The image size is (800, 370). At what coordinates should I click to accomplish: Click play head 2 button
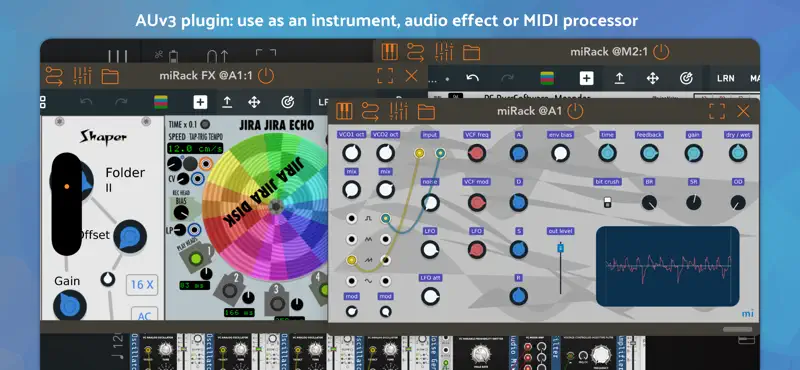coord(230,290)
